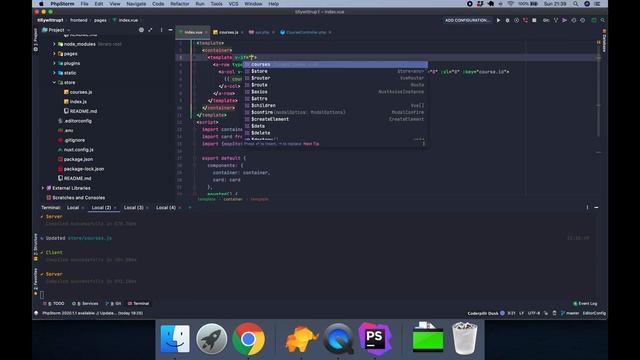Close the Local (2) terminal tab

(x=115, y=208)
